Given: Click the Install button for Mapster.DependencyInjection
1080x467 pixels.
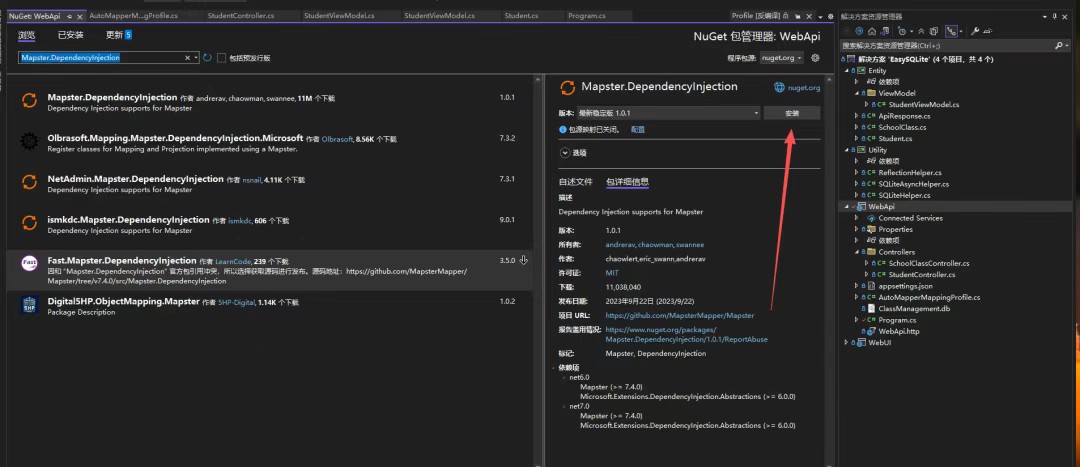Looking at the screenshot, I should click(791, 113).
